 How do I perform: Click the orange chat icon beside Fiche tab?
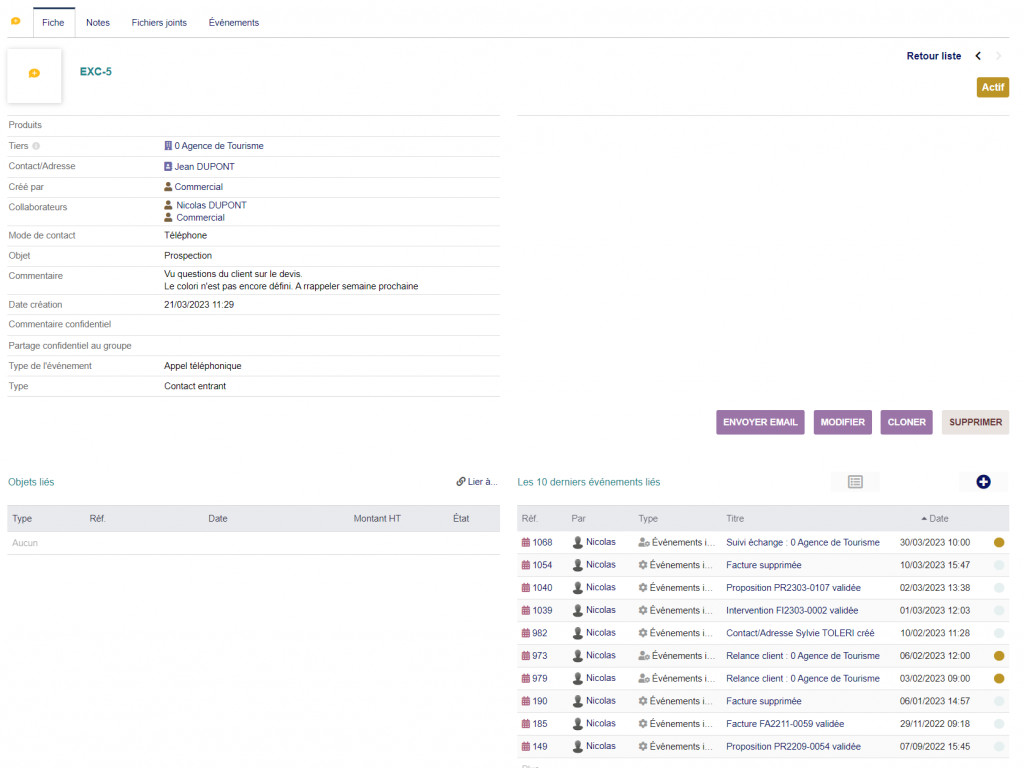pyautogui.click(x=16, y=22)
